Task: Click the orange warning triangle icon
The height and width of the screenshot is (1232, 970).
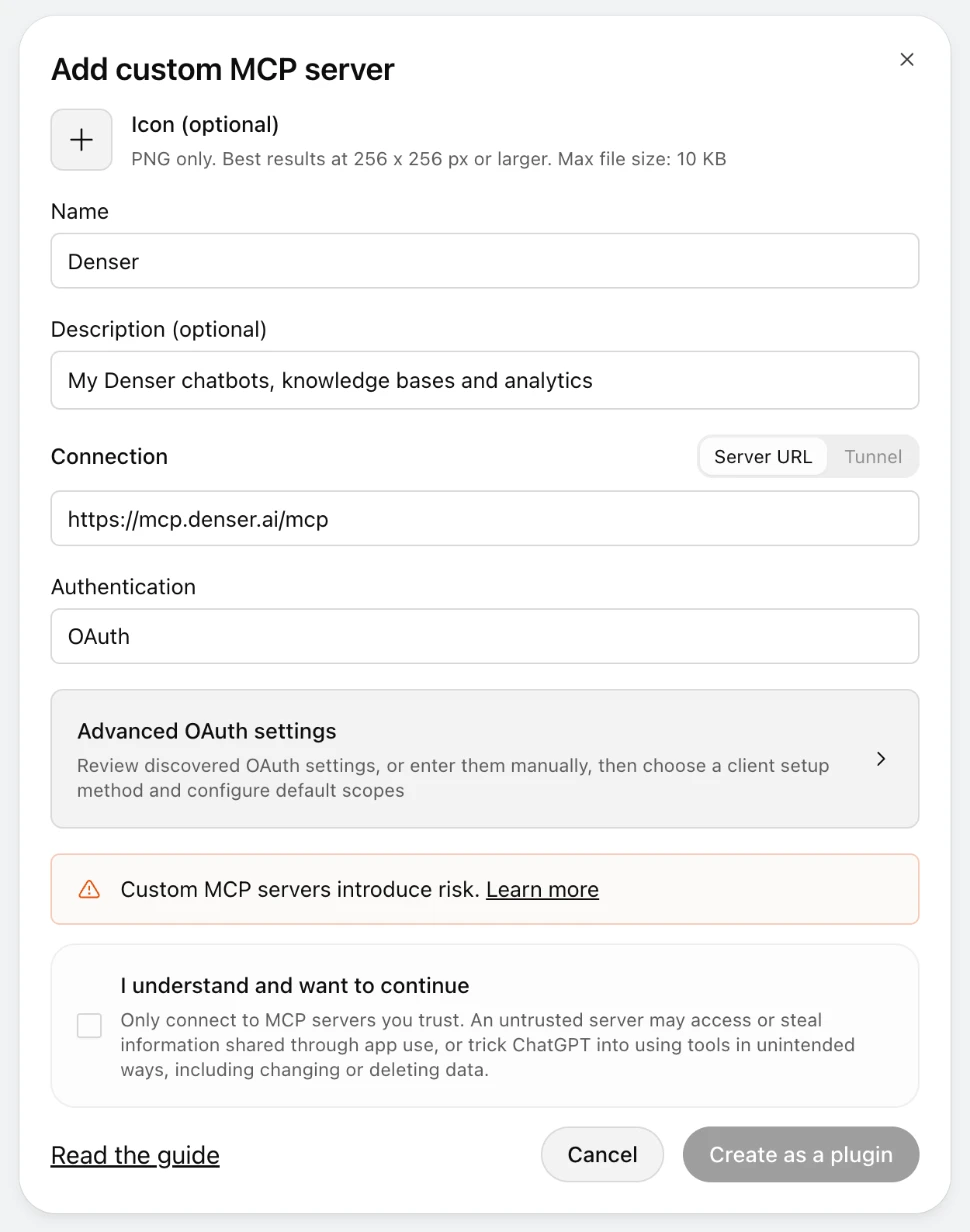Action: click(x=89, y=889)
